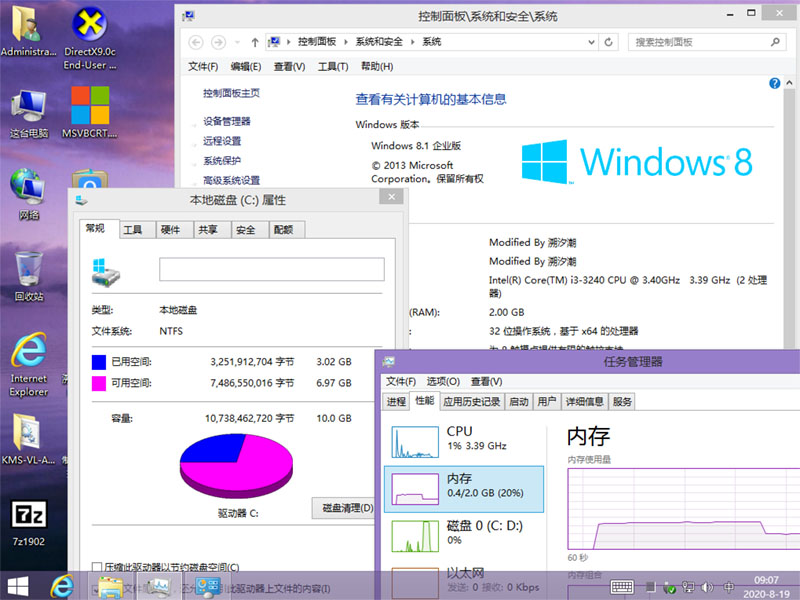Select the KMS-VL-A folder on the desktop
Image resolution: width=800 pixels, height=600 pixels.
click(28, 439)
